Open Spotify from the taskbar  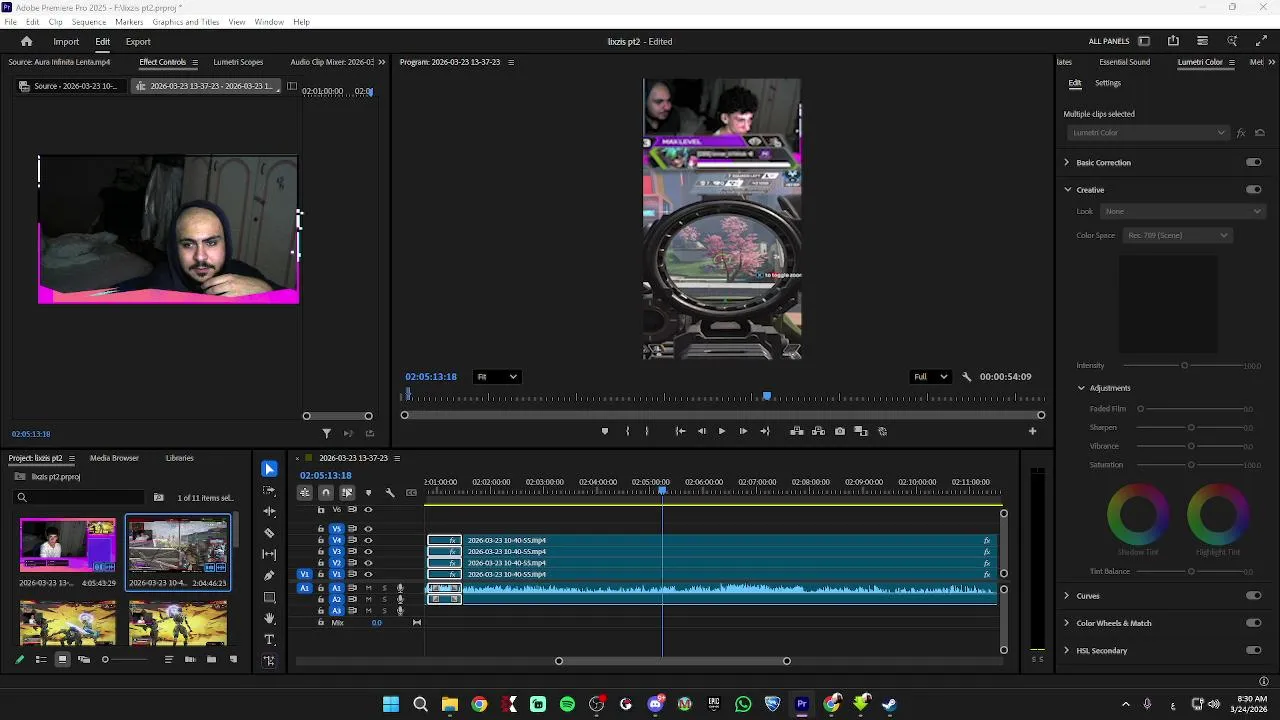[x=567, y=704]
